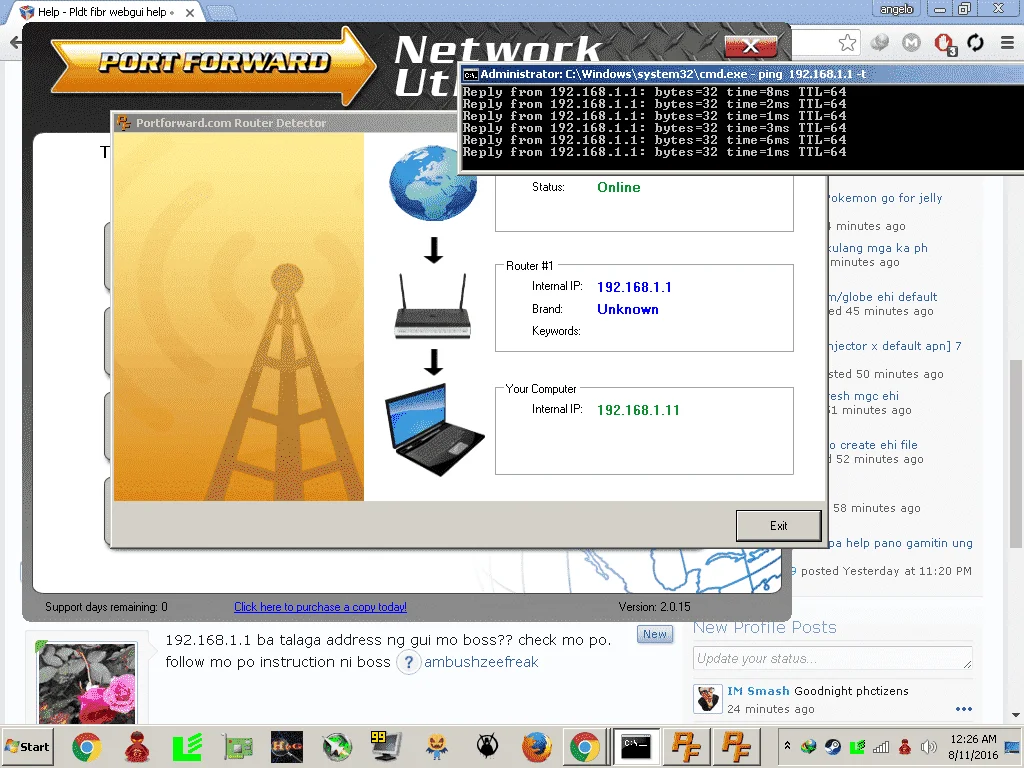This screenshot has height=768, width=1024.
Task: Open the three dots menu on IM Smash post
Action: click(964, 709)
